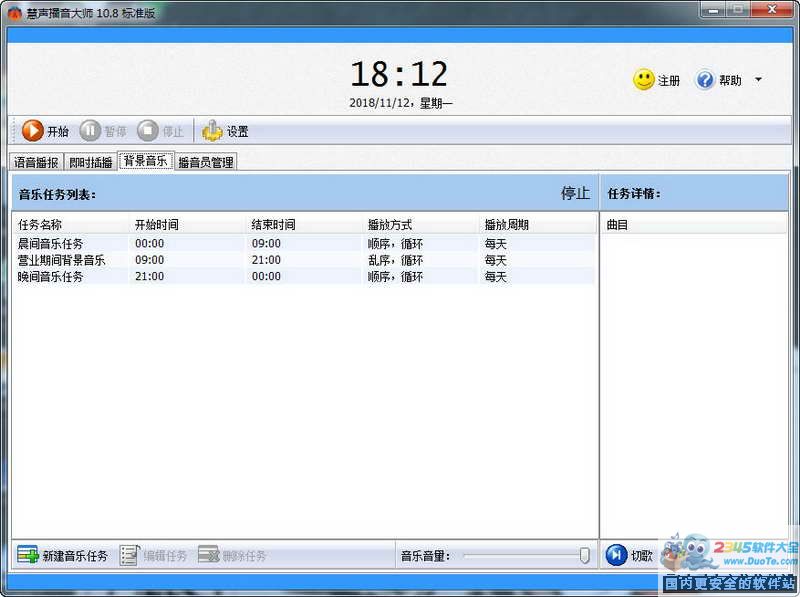Click the 编辑任务 edit task icon
Viewport: 800px width, 597px height.
129,555
